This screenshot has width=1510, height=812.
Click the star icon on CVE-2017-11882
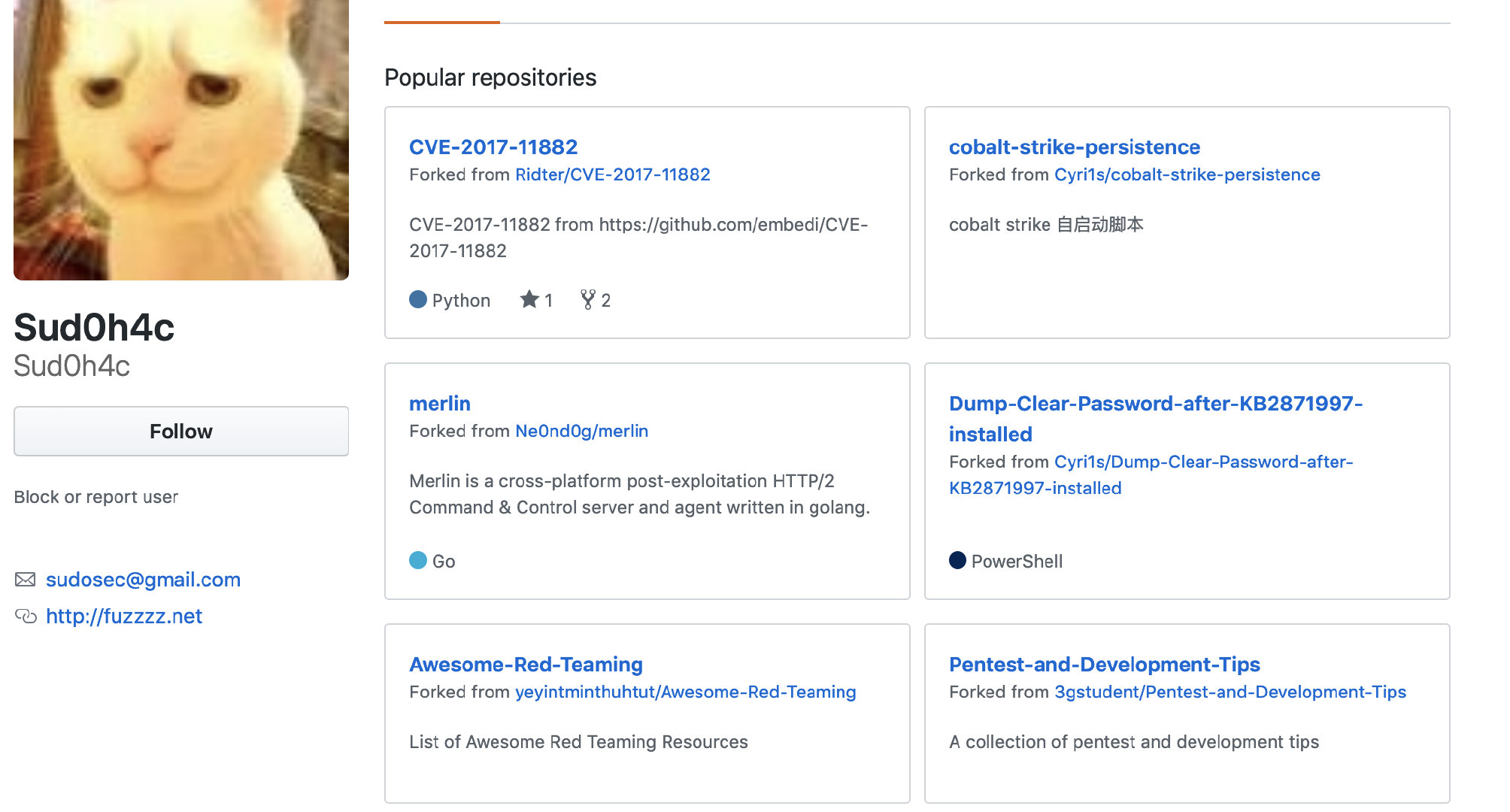[x=529, y=299]
